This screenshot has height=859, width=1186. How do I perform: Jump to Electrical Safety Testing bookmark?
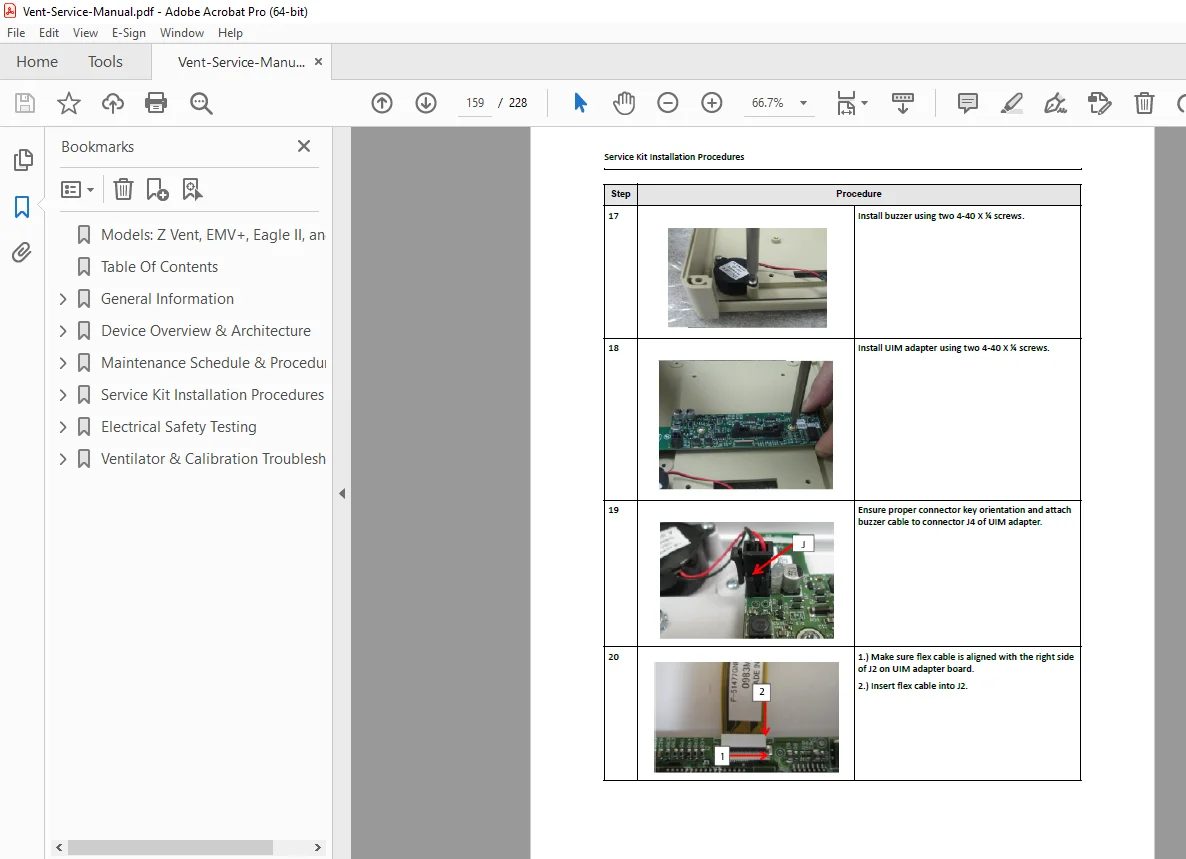(x=179, y=427)
